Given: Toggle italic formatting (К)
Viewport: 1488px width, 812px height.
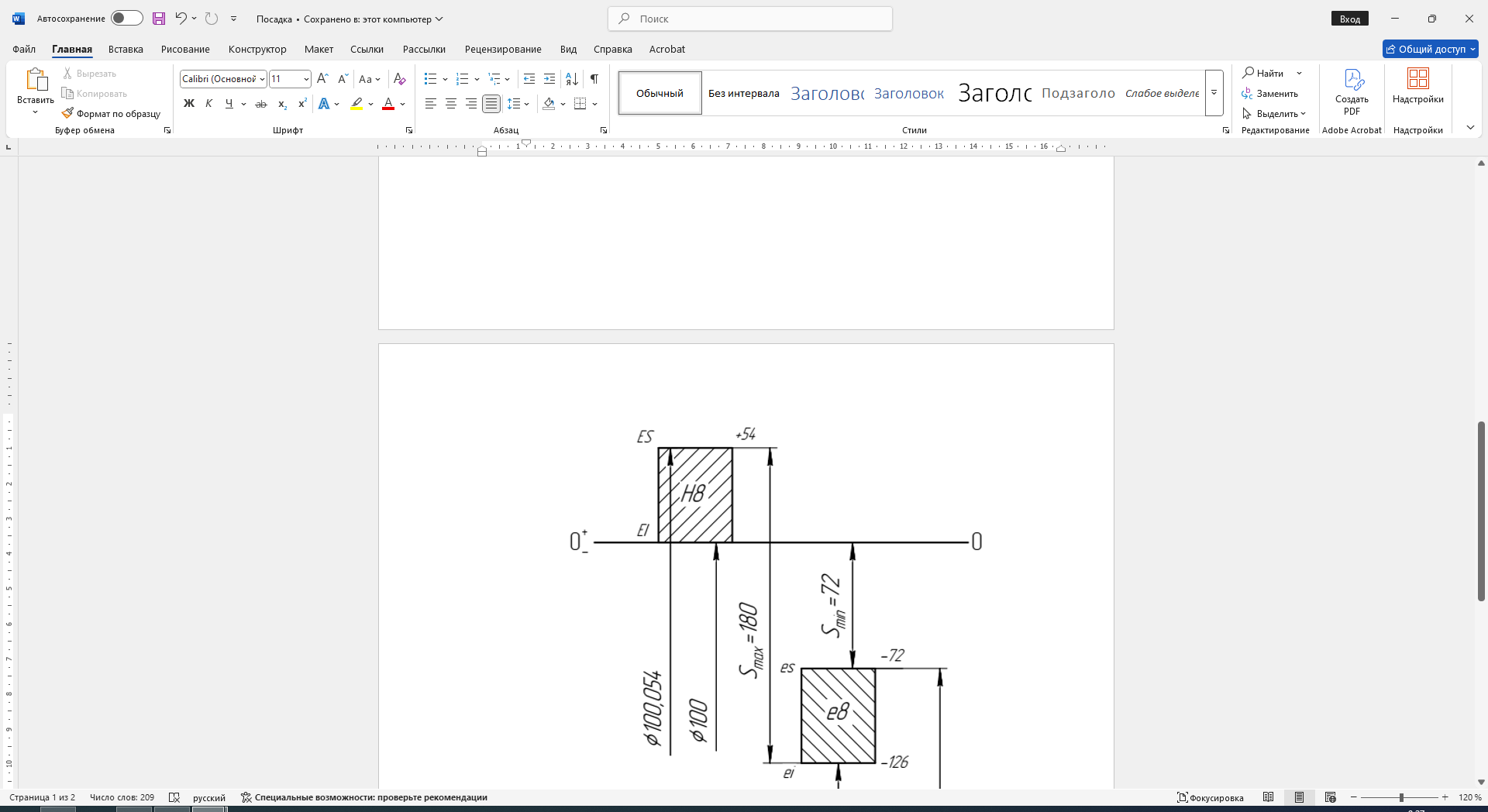Looking at the screenshot, I should pyautogui.click(x=208, y=104).
